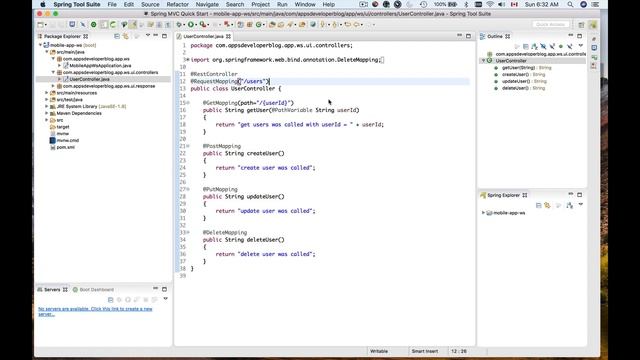Click first toolbar icon in the Servers panel
The width and height of the screenshot is (640, 360).
point(111,300)
